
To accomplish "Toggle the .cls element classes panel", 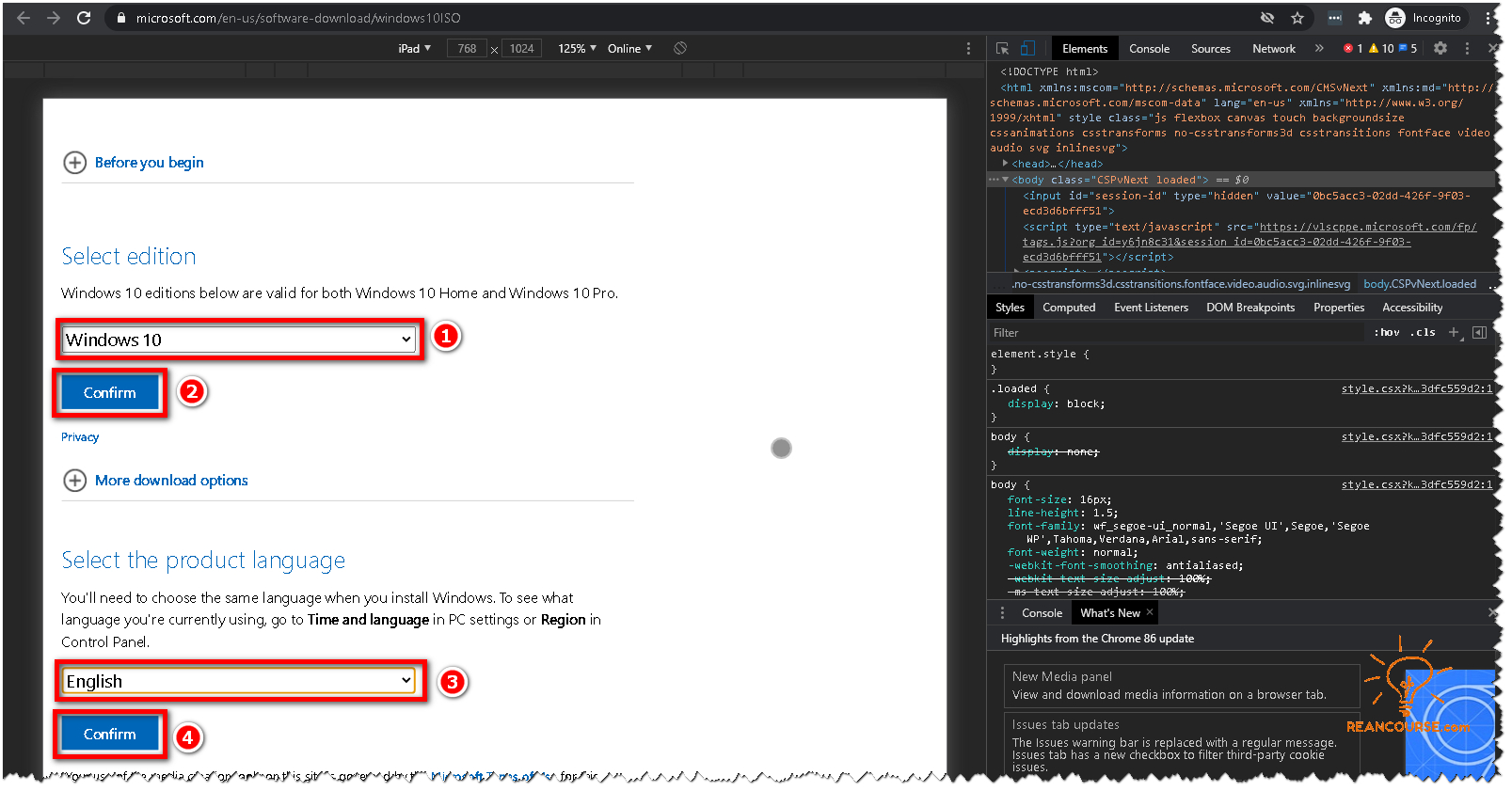I will (x=1423, y=332).
